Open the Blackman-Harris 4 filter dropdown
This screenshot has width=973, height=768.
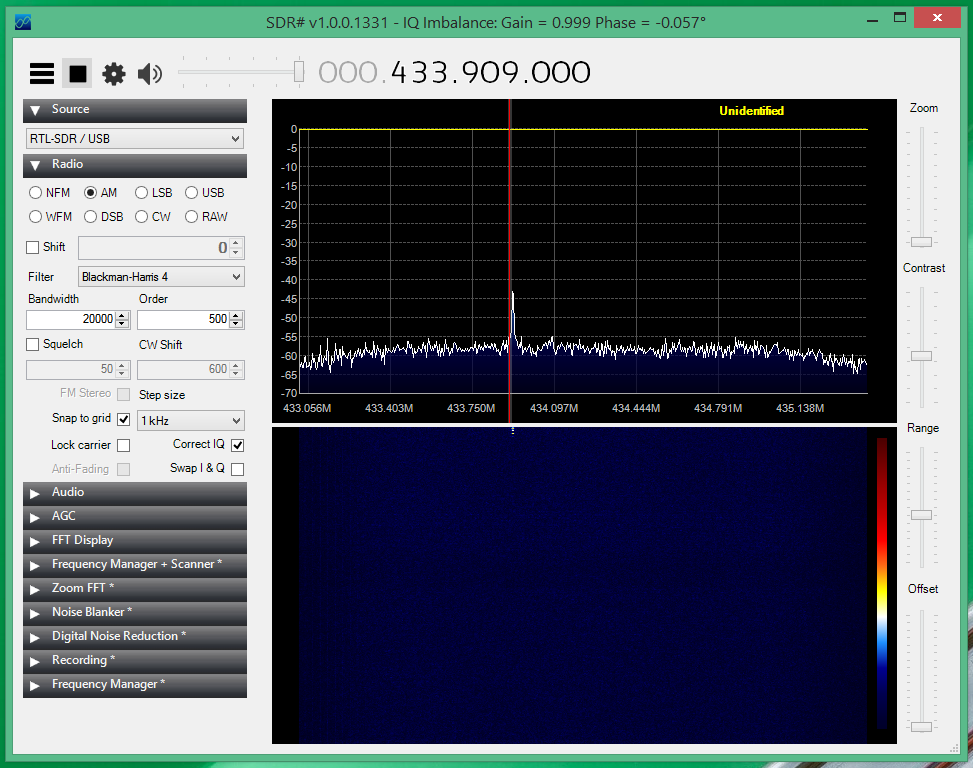[161, 277]
